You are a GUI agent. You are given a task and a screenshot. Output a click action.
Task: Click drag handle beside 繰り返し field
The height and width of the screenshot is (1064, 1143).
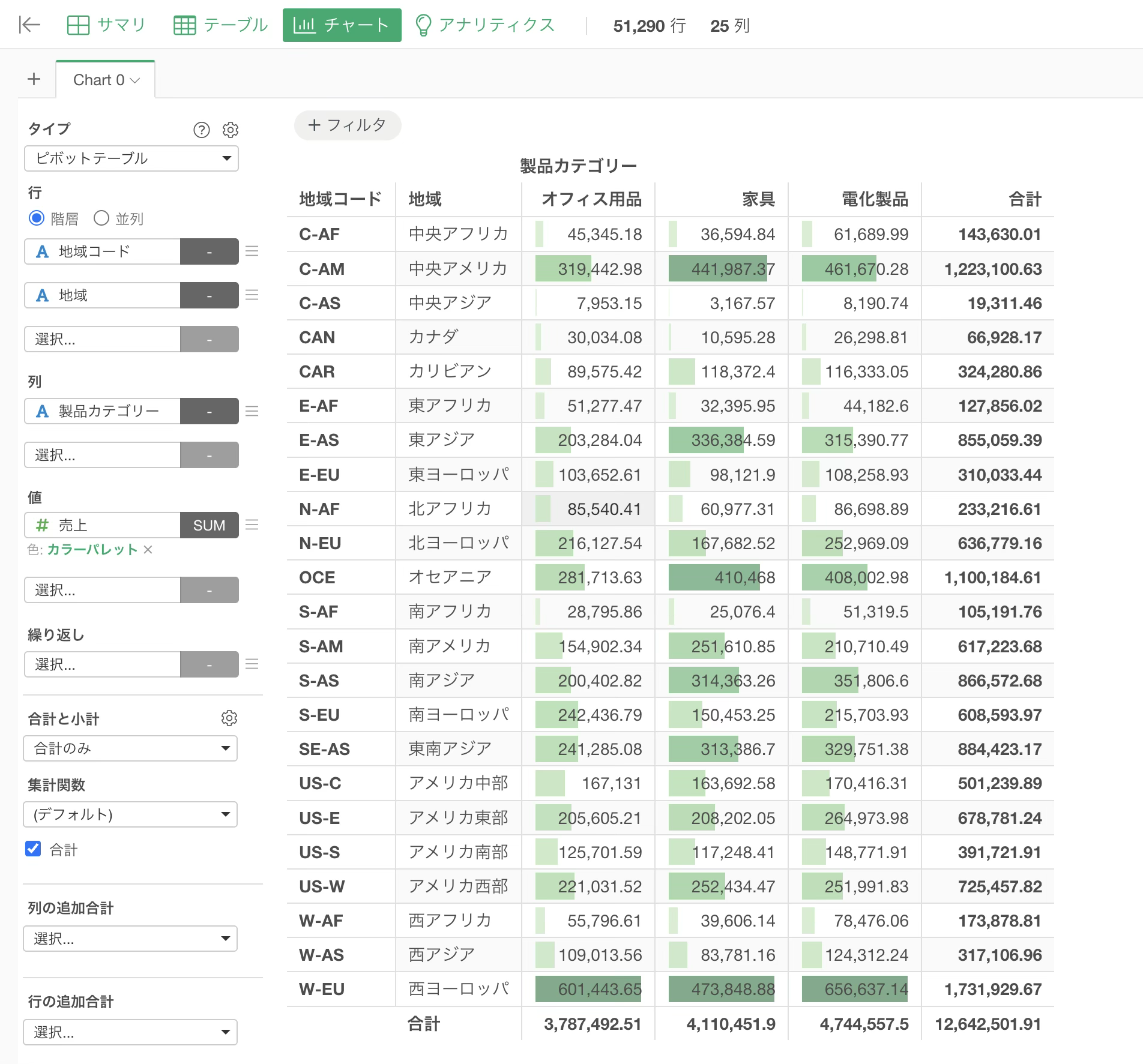[x=252, y=664]
